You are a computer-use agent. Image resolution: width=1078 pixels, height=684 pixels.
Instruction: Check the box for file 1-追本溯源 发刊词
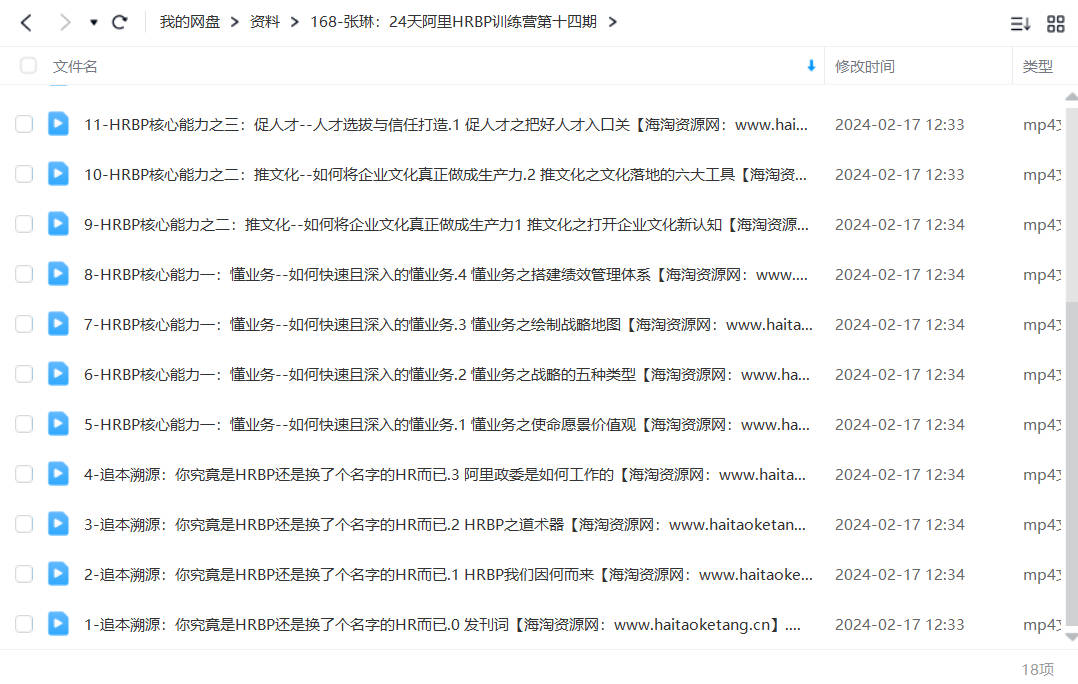24,624
